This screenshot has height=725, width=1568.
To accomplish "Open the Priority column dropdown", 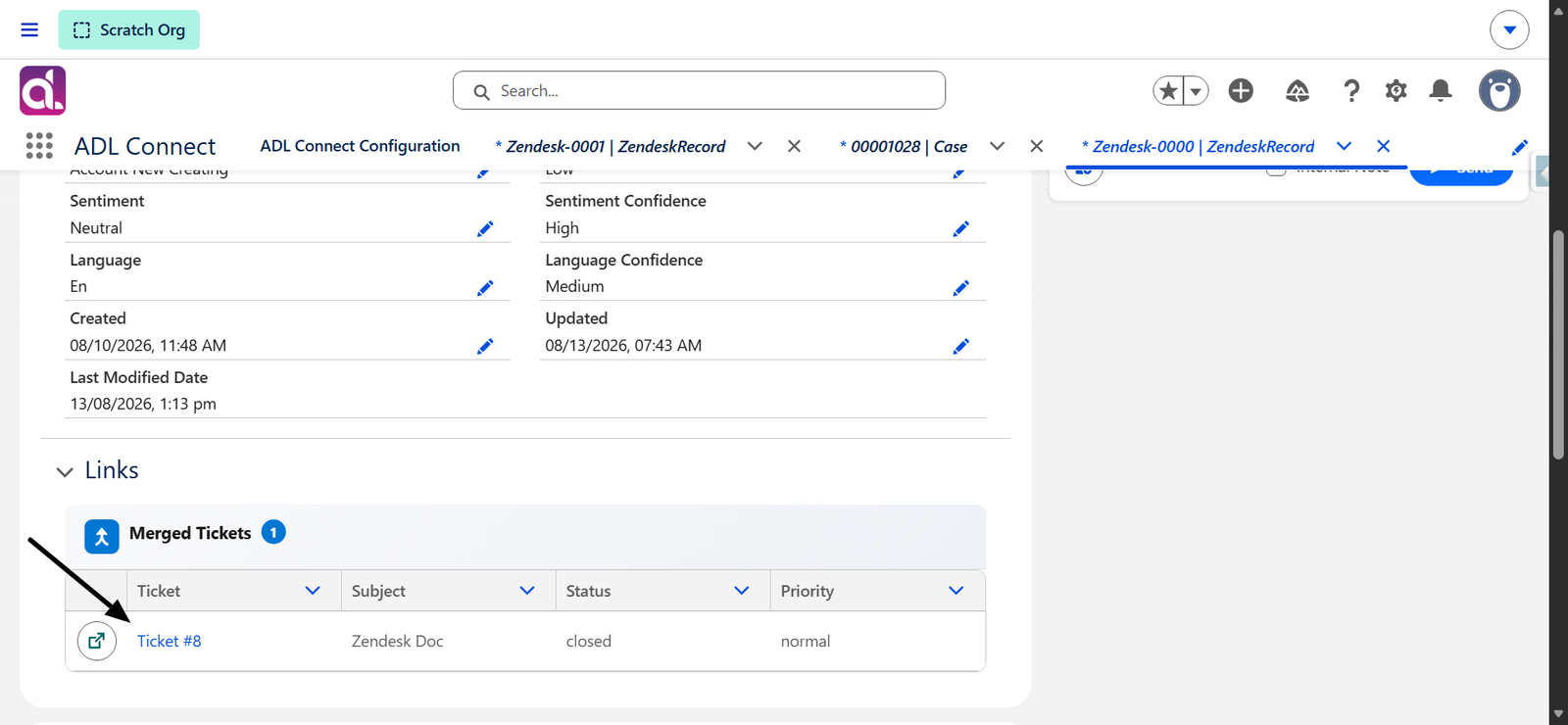I will point(956,591).
